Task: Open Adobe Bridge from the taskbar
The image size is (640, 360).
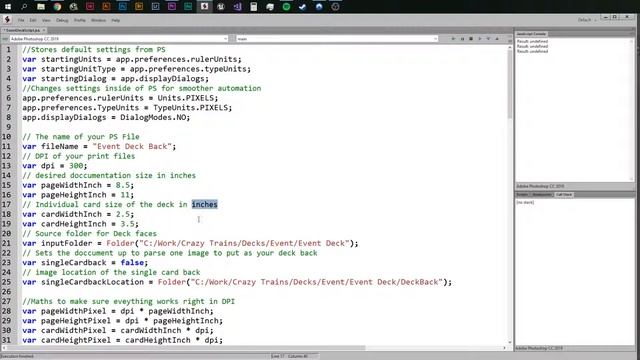Action: pos(139,7)
